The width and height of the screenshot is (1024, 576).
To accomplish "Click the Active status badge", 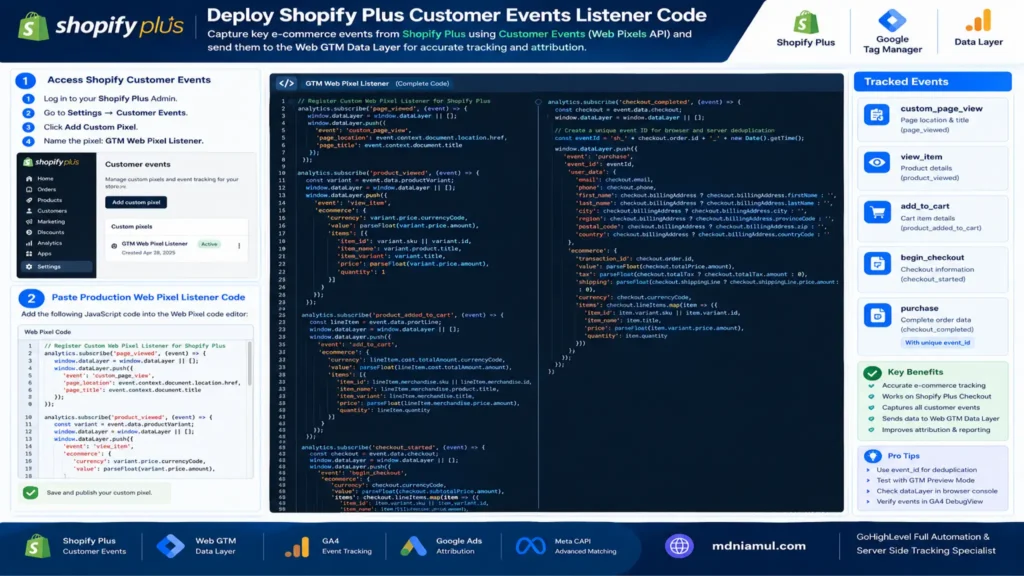I will point(209,244).
